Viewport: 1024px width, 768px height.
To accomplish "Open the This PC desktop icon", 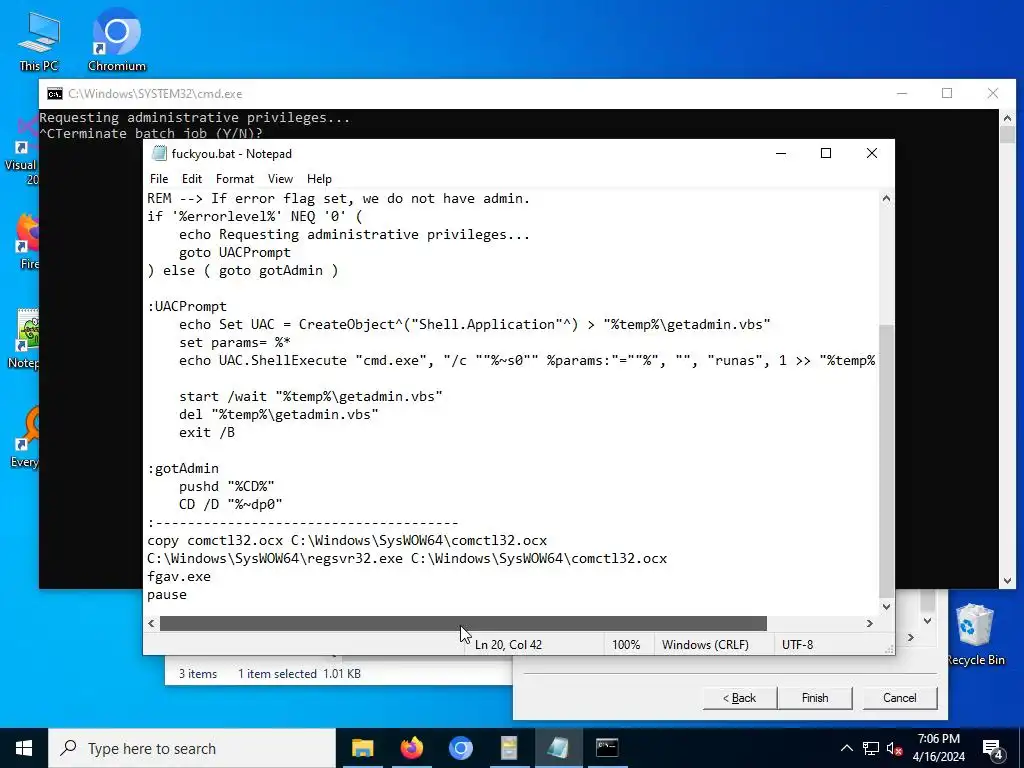I will pyautogui.click(x=39, y=40).
